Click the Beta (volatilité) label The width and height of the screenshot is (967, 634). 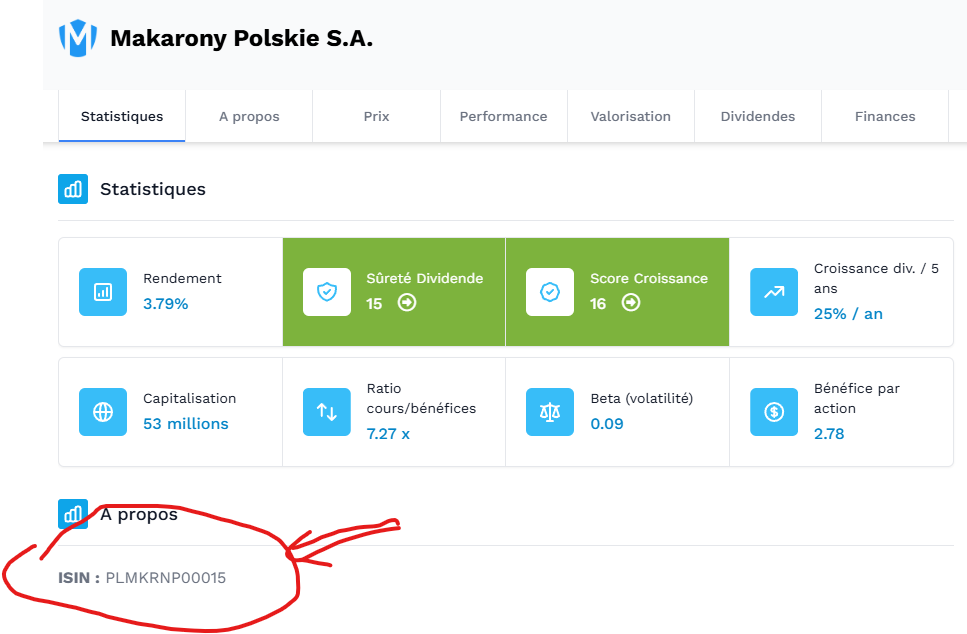(x=641, y=398)
